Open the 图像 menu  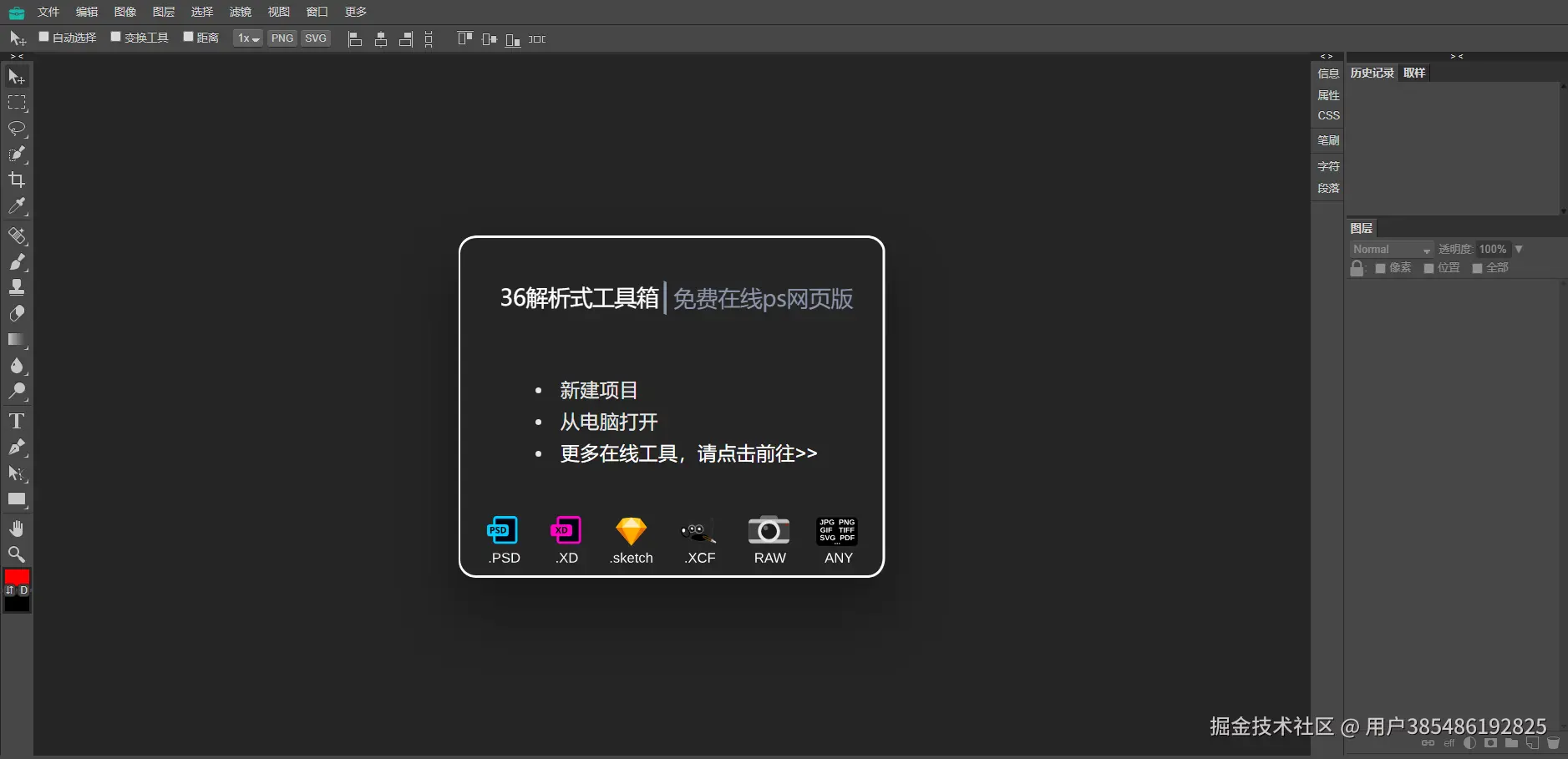125,12
